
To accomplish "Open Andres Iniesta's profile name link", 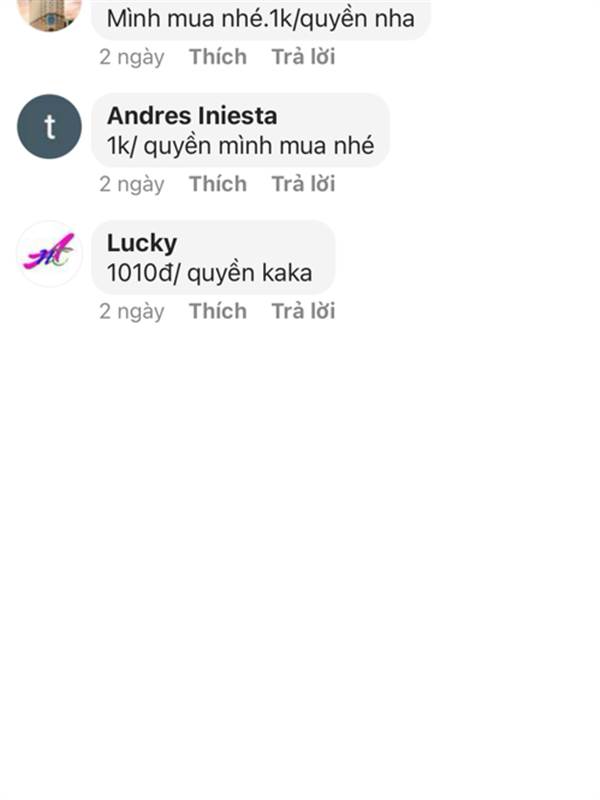I will 192,115.
